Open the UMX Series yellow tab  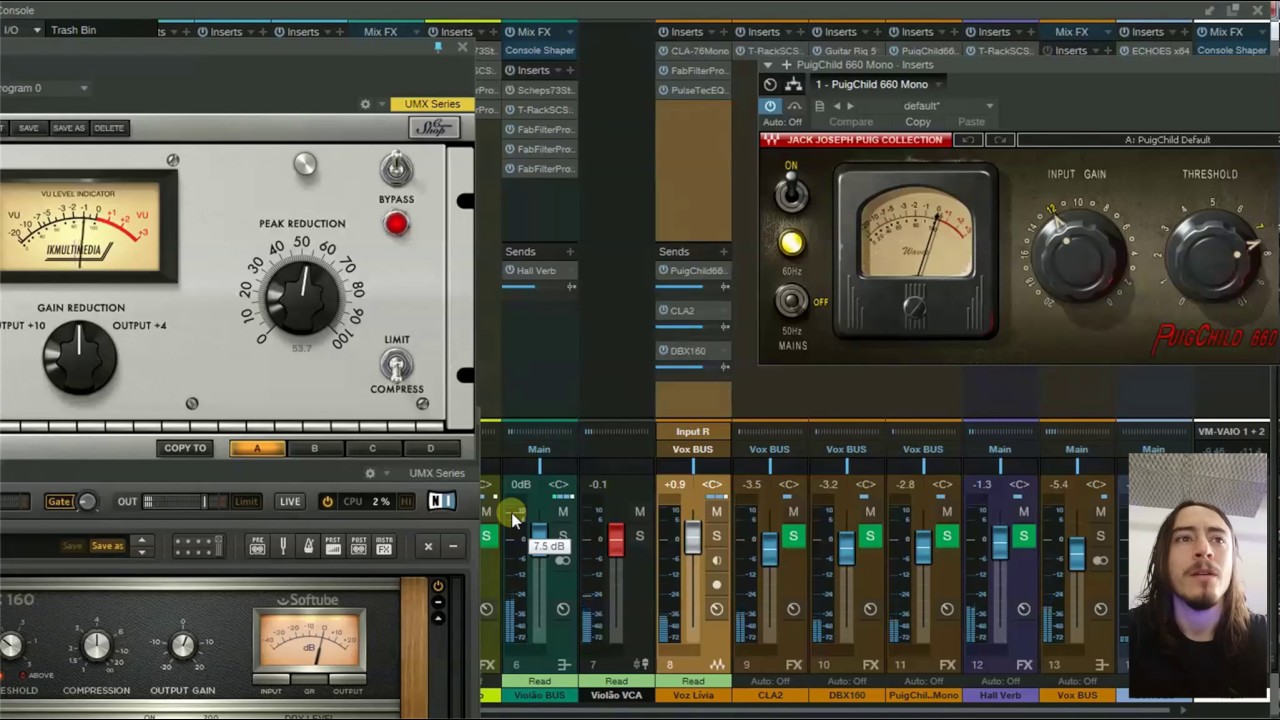432,104
